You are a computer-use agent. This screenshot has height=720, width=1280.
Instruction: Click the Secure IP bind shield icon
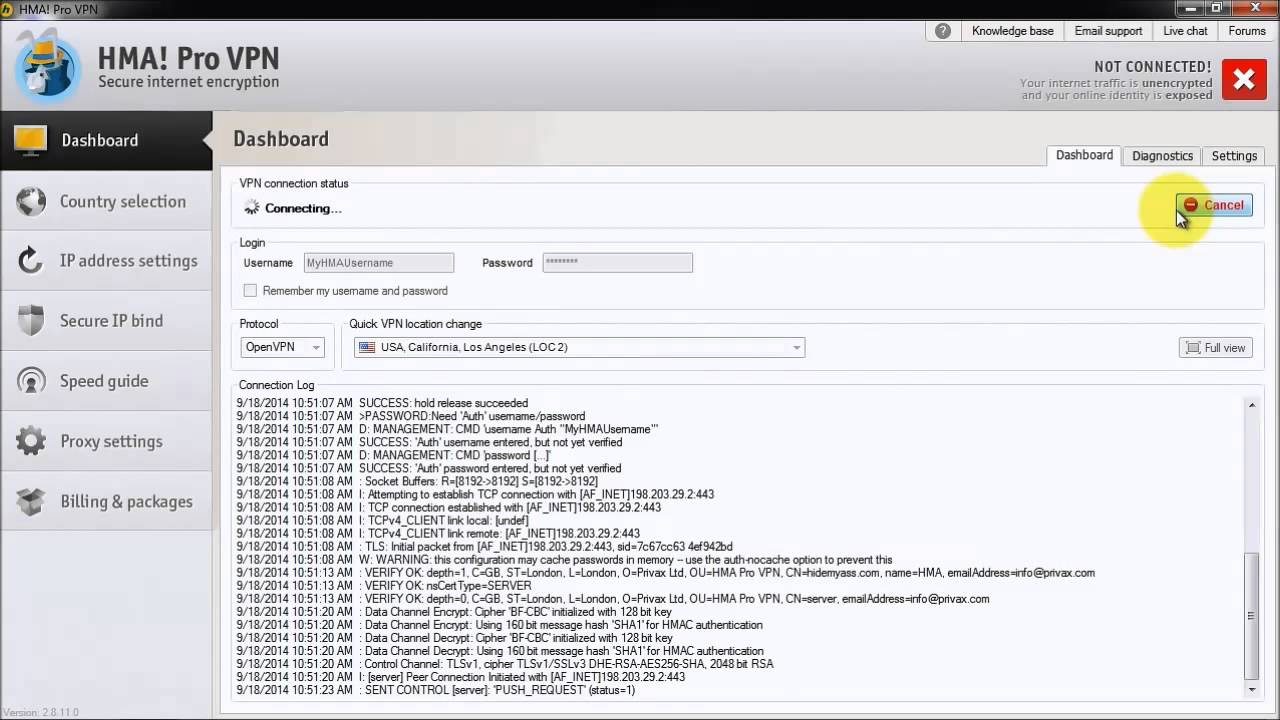(31, 321)
